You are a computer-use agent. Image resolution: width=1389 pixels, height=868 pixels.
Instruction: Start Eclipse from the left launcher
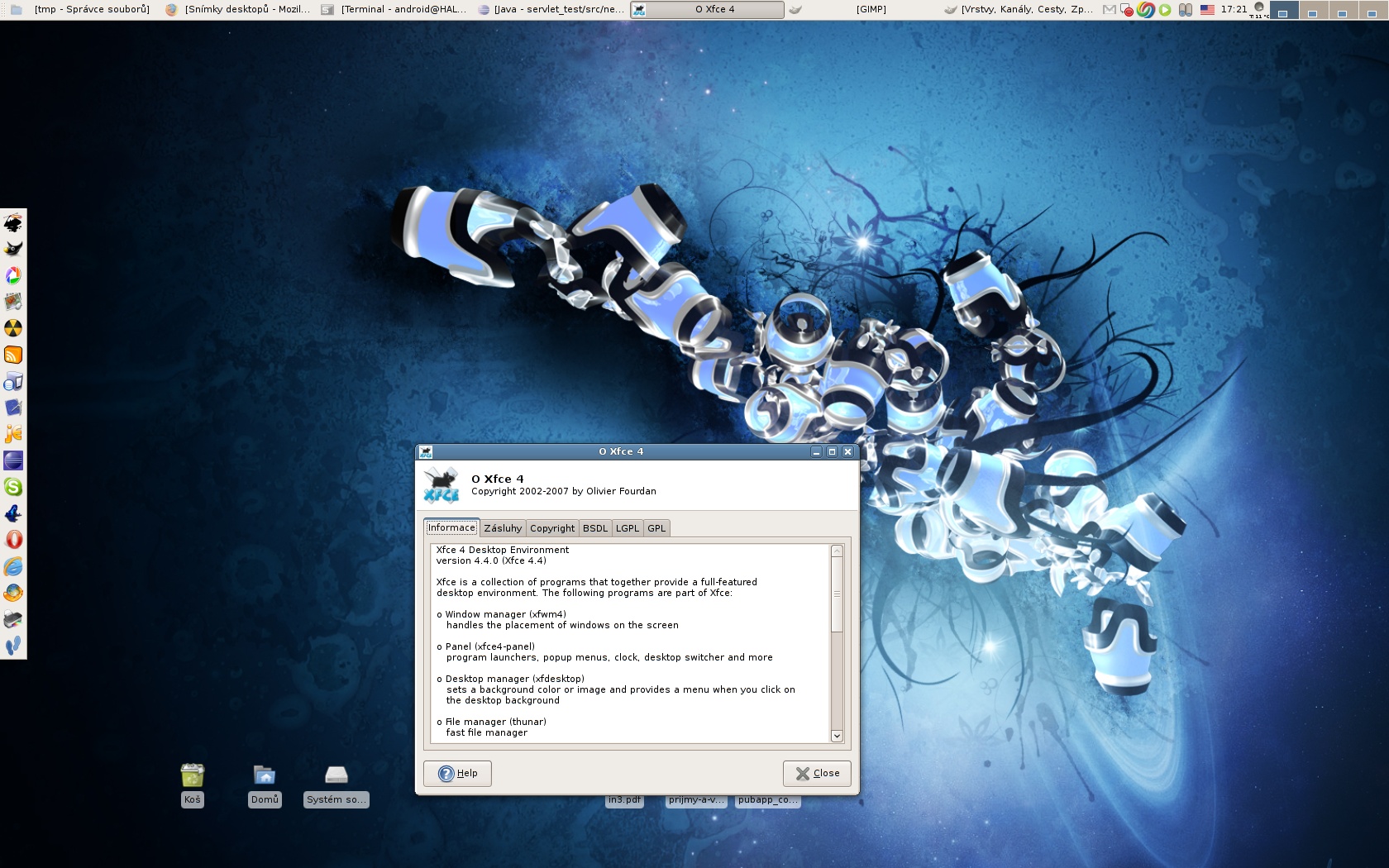[x=13, y=460]
